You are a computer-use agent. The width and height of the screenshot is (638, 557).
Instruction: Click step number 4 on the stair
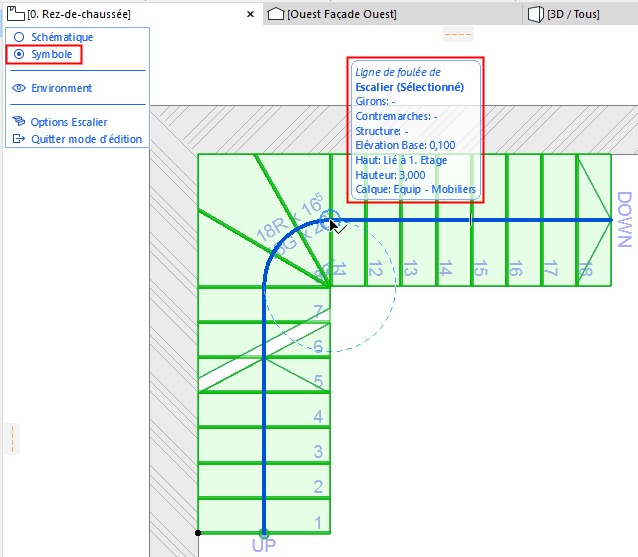(318, 417)
